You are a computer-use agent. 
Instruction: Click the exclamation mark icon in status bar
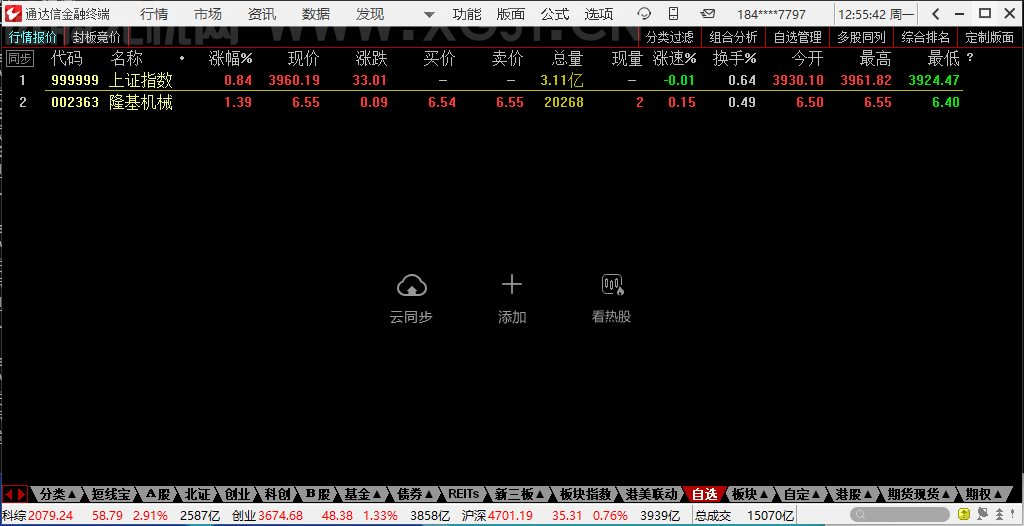pyautogui.click(x=1012, y=514)
